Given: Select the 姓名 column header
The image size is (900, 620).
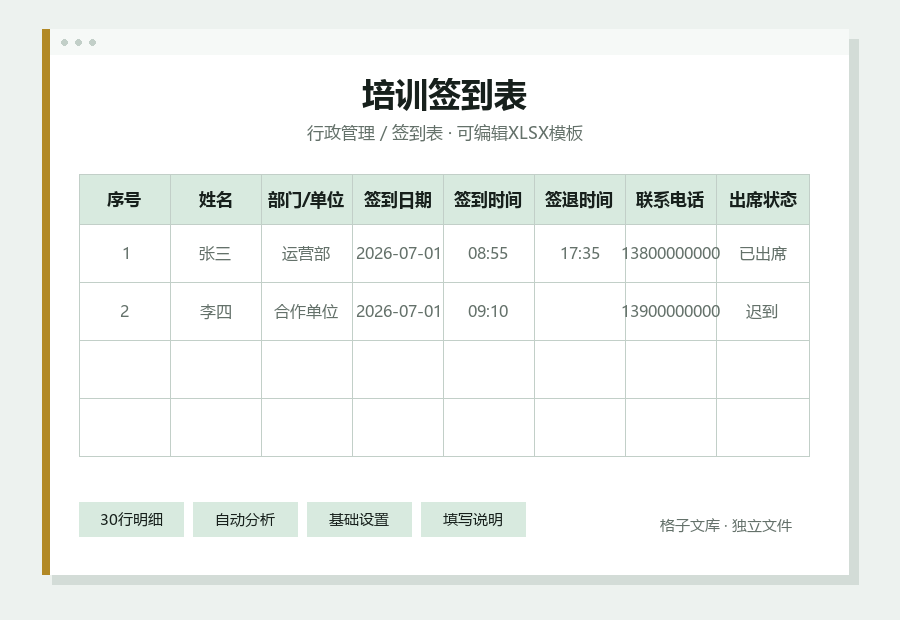Looking at the screenshot, I should pyautogui.click(x=216, y=200).
